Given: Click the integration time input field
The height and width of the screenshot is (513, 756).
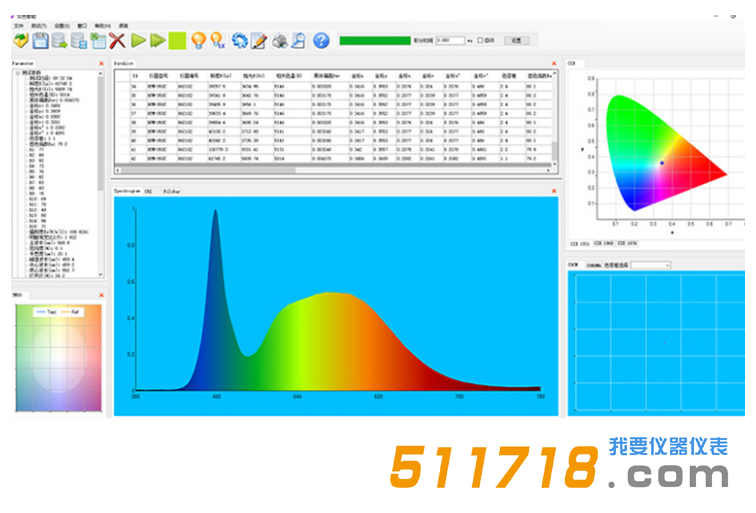Looking at the screenshot, I should (449, 41).
